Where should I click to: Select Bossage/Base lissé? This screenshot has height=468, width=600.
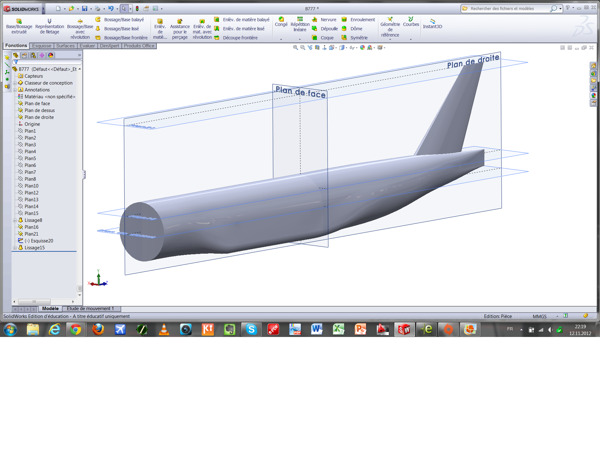117,29
